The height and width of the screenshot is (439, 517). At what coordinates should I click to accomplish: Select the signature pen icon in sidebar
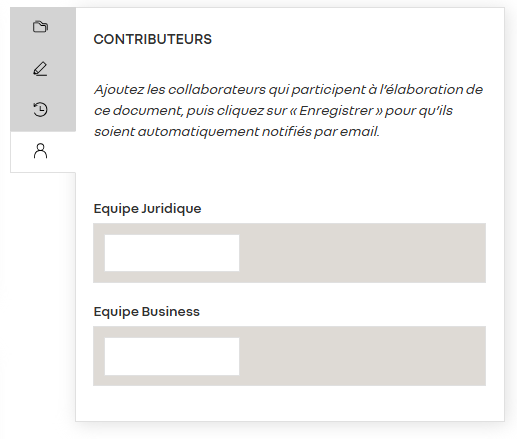click(40, 69)
